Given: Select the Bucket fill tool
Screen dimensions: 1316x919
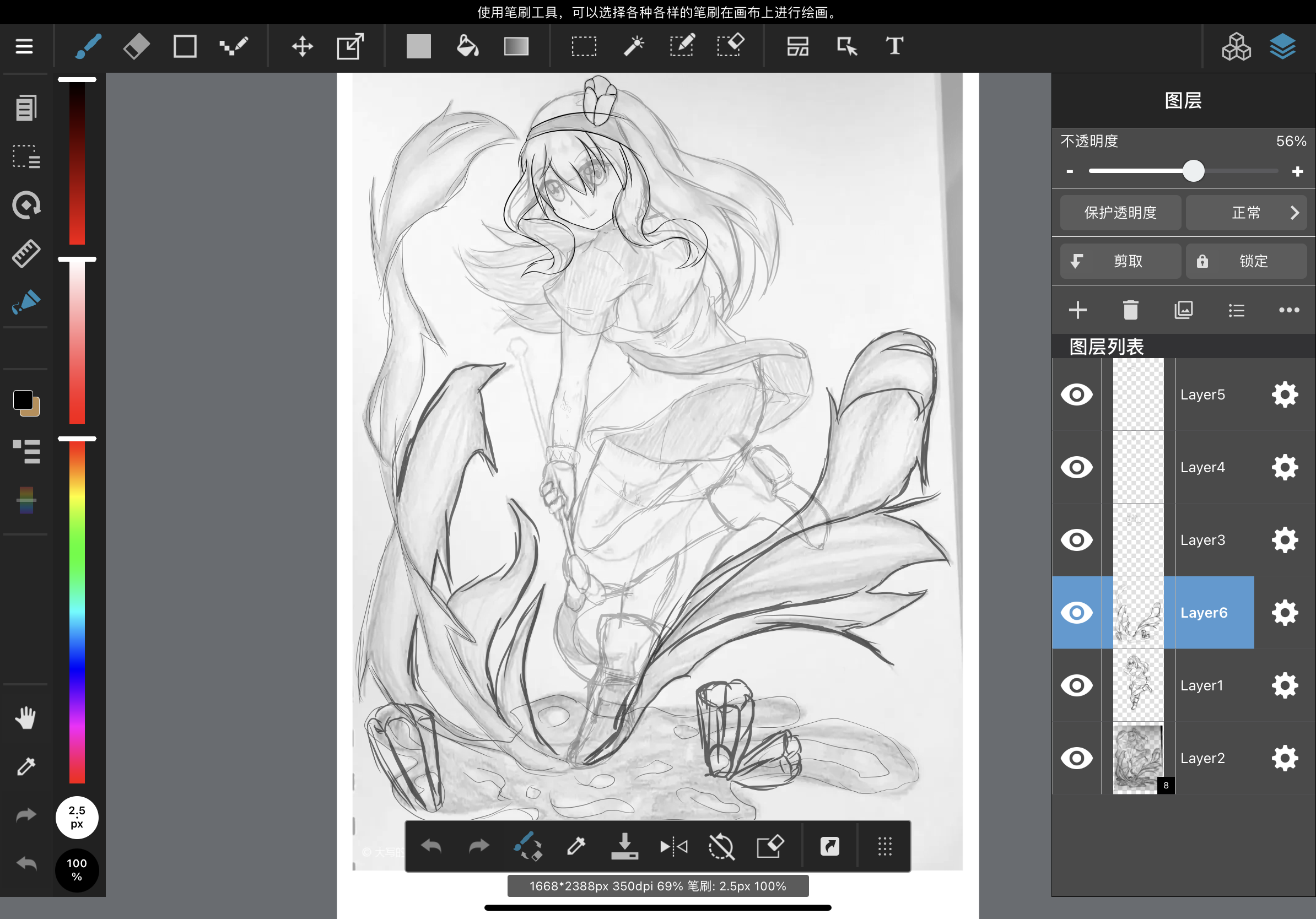Looking at the screenshot, I should coord(467,46).
